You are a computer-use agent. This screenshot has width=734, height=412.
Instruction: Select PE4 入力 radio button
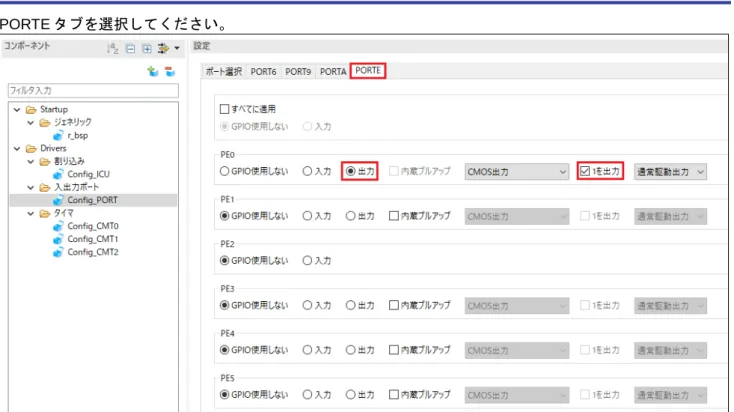coord(307,350)
